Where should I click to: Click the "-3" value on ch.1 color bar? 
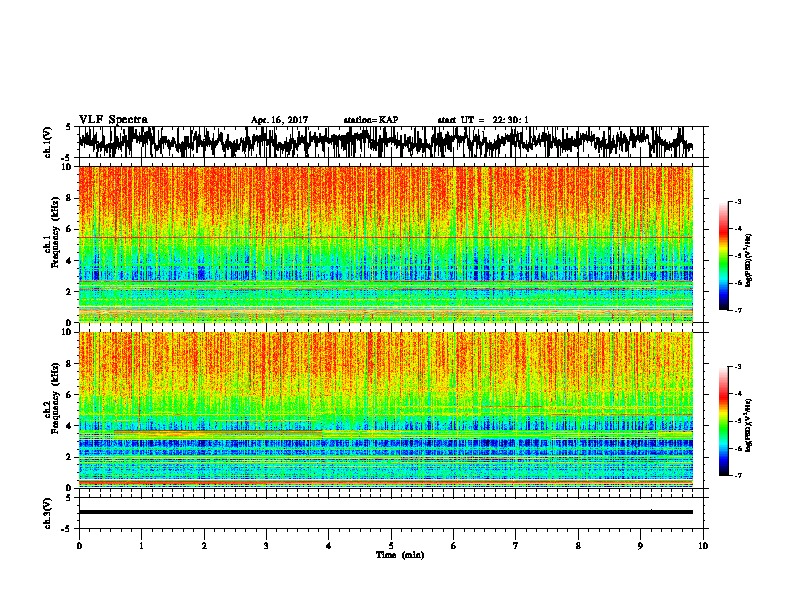click(737, 202)
